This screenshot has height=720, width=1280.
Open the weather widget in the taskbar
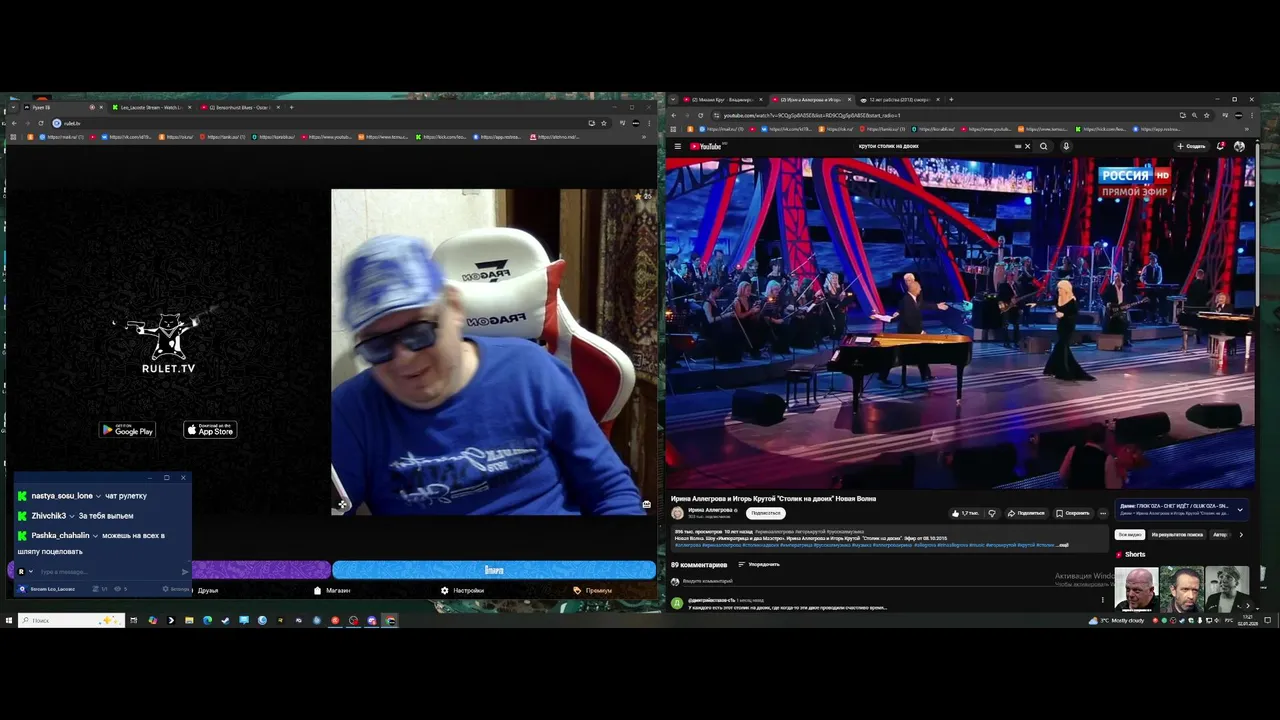[1116, 620]
